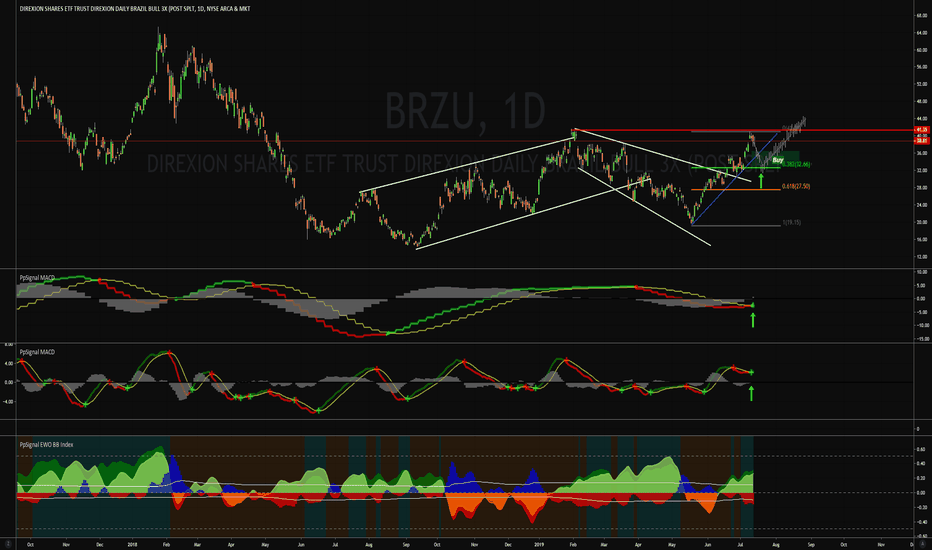The height and width of the screenshot is (550, 932).
Task: Click the red 38.81 price label
Action: click(x=922, y=141)
